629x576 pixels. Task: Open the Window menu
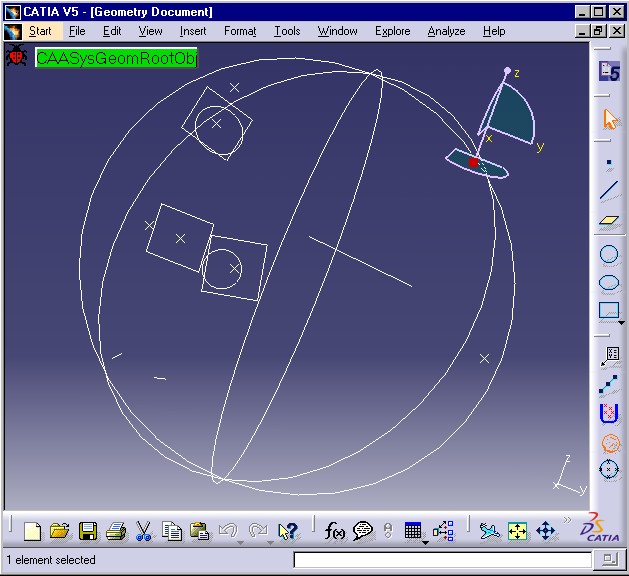337,31
